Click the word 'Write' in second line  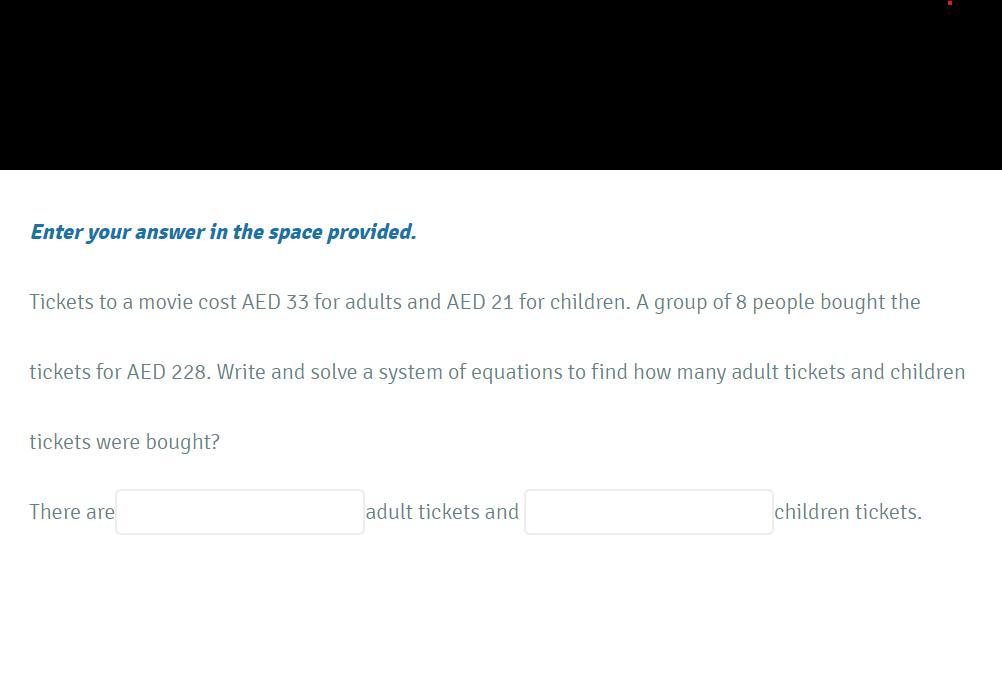[x=241, y=372]
